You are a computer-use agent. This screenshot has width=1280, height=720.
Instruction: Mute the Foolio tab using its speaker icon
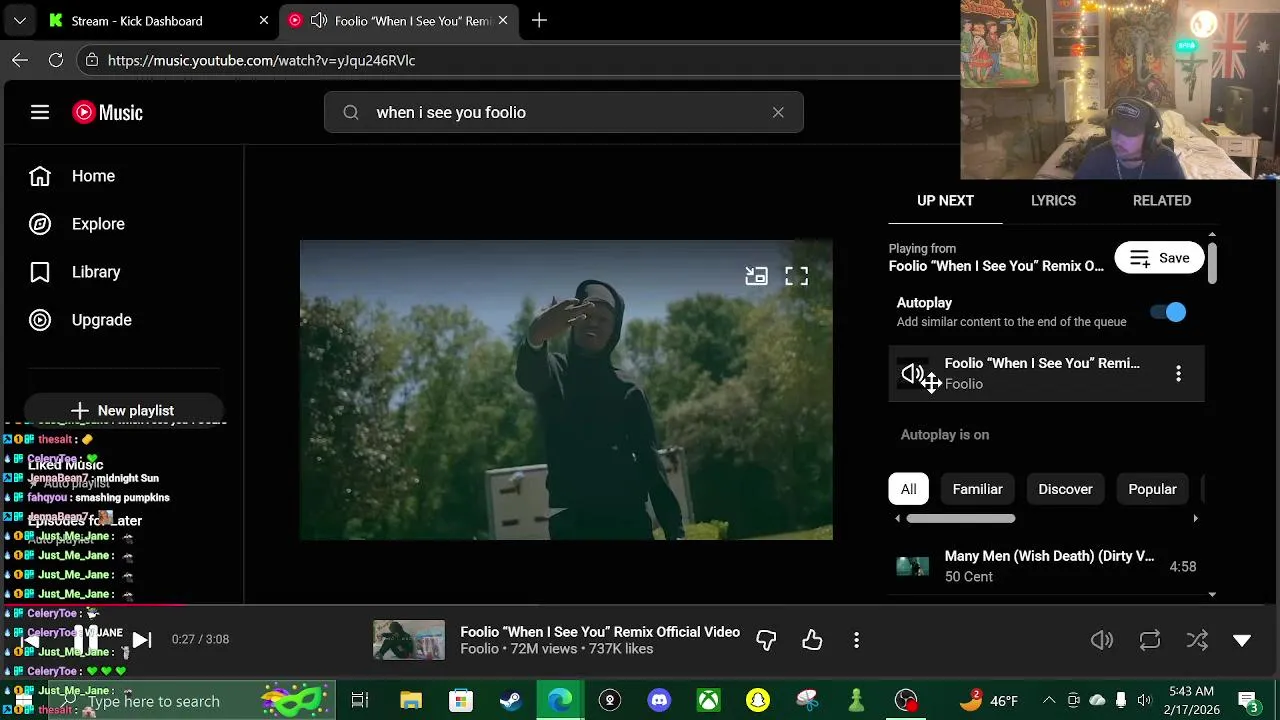click(x=318, y=20)
